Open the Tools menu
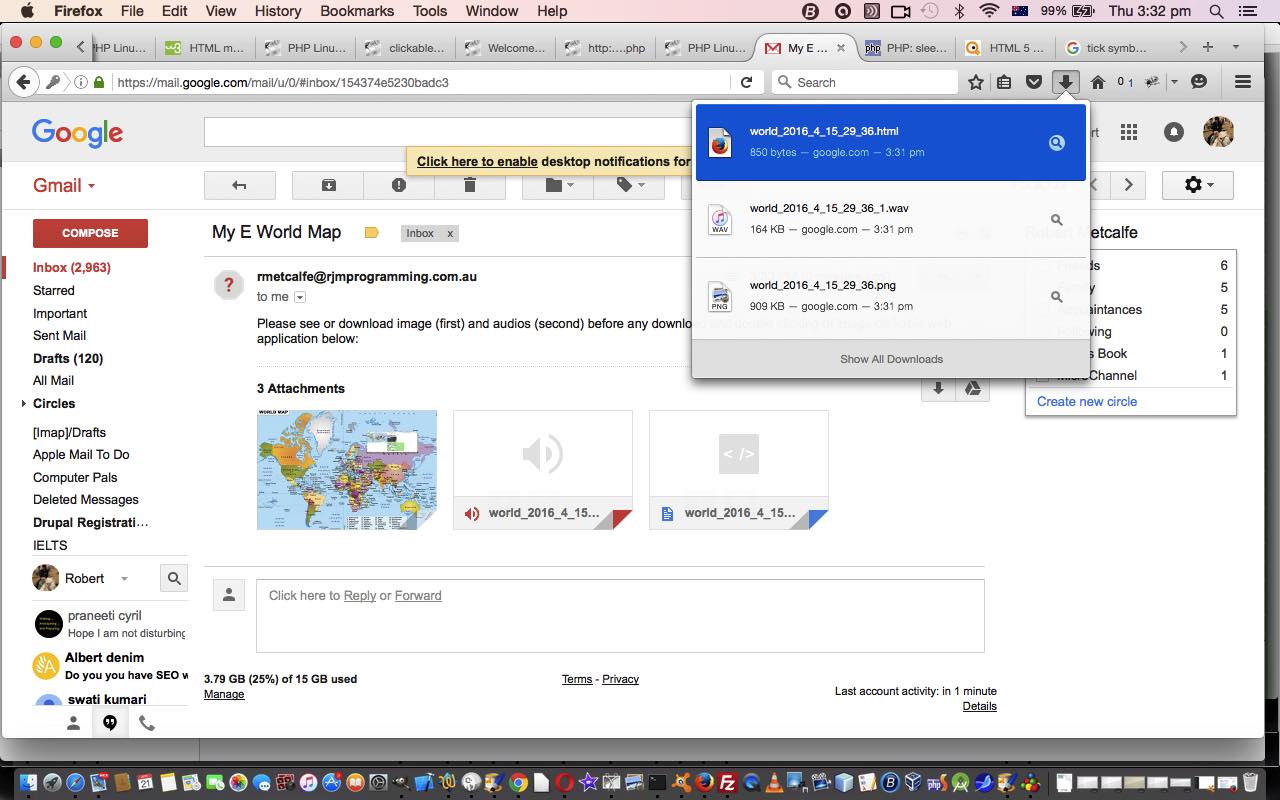1280x800 pixels. pos(430,11)
